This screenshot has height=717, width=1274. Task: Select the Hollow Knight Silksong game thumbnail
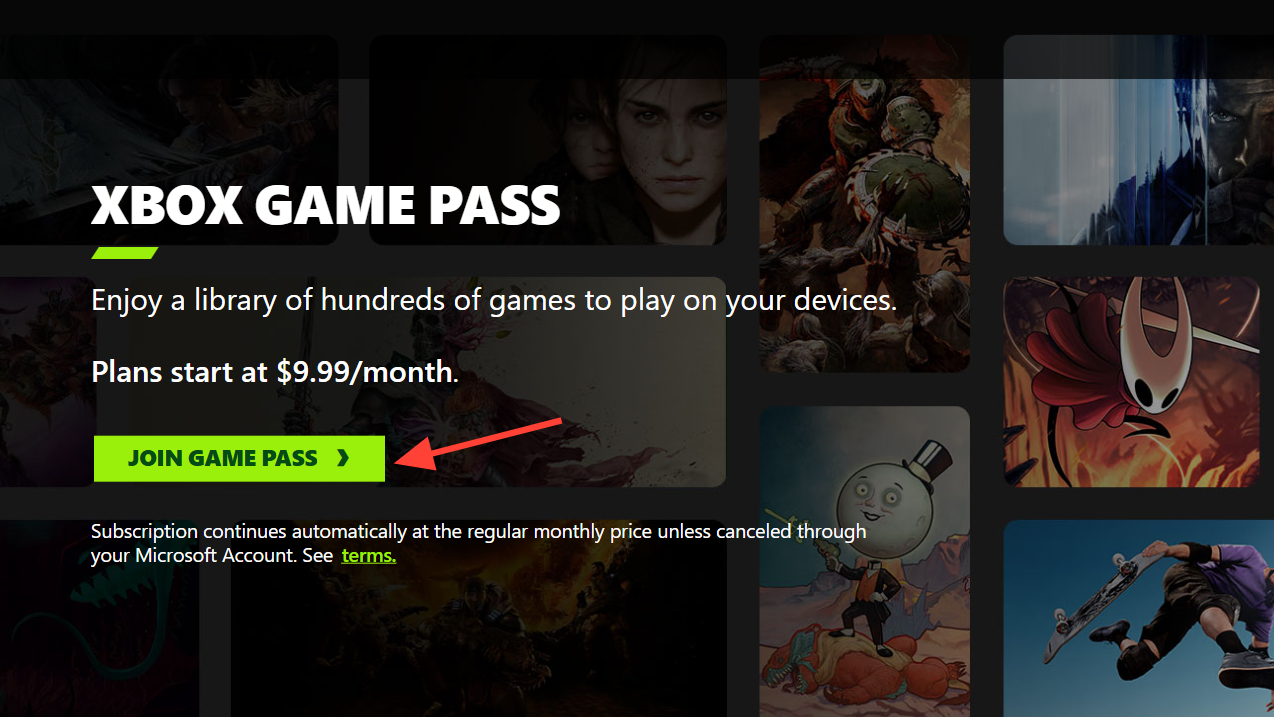click(x=1131, y=382)
